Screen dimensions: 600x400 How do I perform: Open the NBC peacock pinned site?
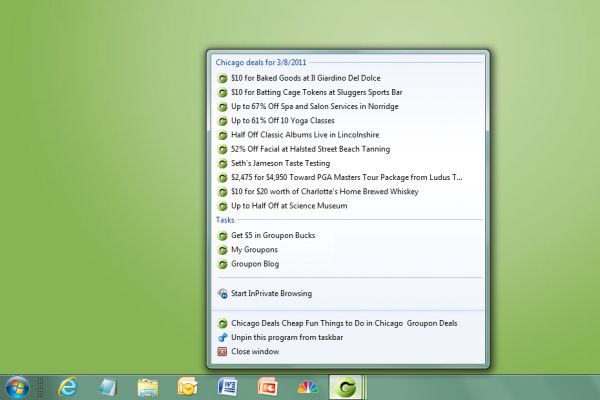308,387
